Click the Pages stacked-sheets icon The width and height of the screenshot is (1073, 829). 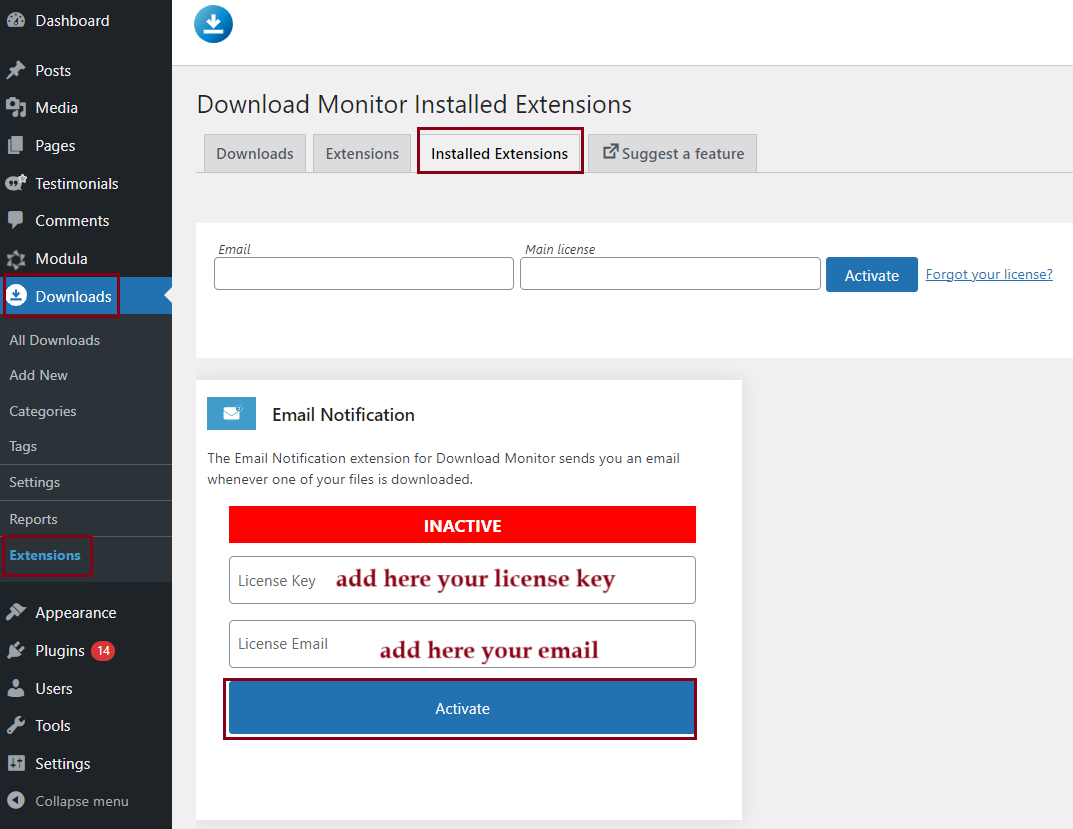coord(16,145)
